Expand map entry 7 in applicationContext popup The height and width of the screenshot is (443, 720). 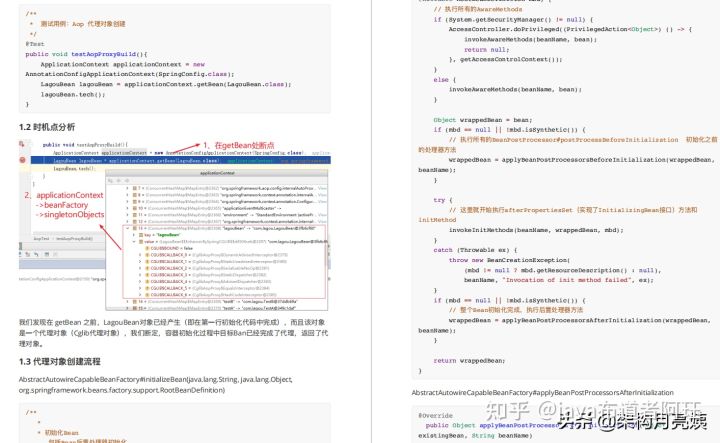pos(128,188)
